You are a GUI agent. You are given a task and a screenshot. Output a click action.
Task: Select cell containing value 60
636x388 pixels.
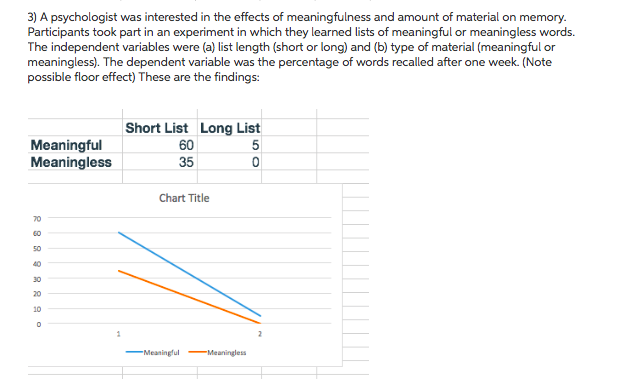point(160,145)
